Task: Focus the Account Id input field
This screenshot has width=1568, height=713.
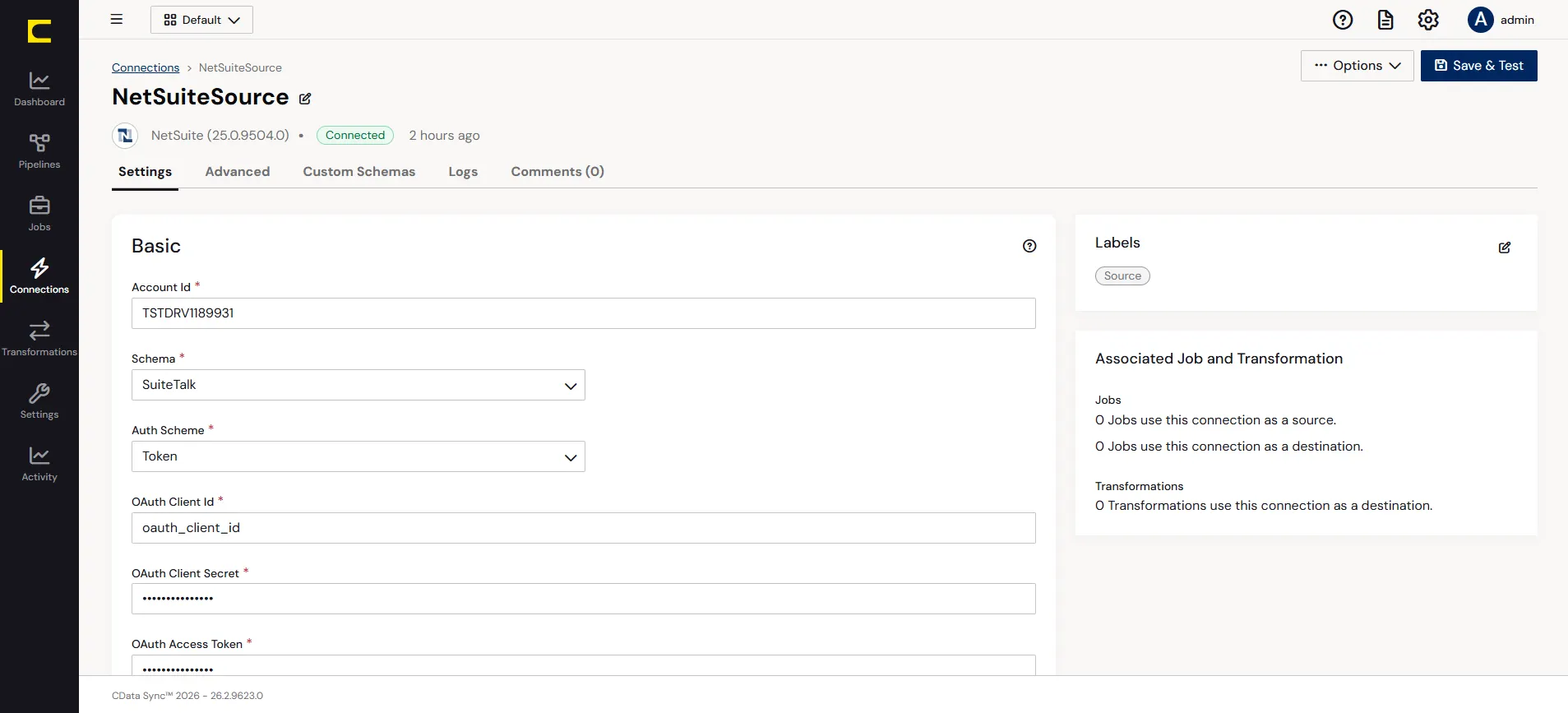Action: pyautogui.click(x=584, y=313)
